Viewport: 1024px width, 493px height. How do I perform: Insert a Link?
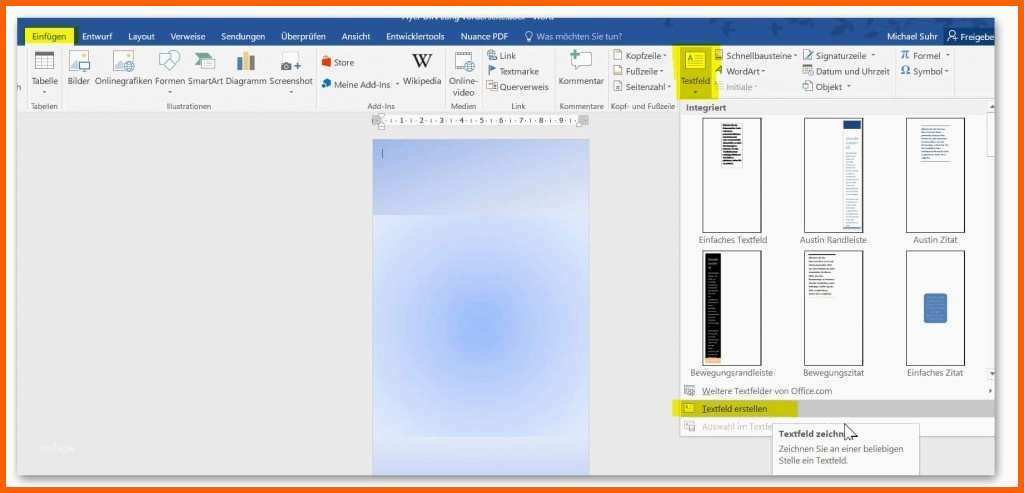(502, 56)
